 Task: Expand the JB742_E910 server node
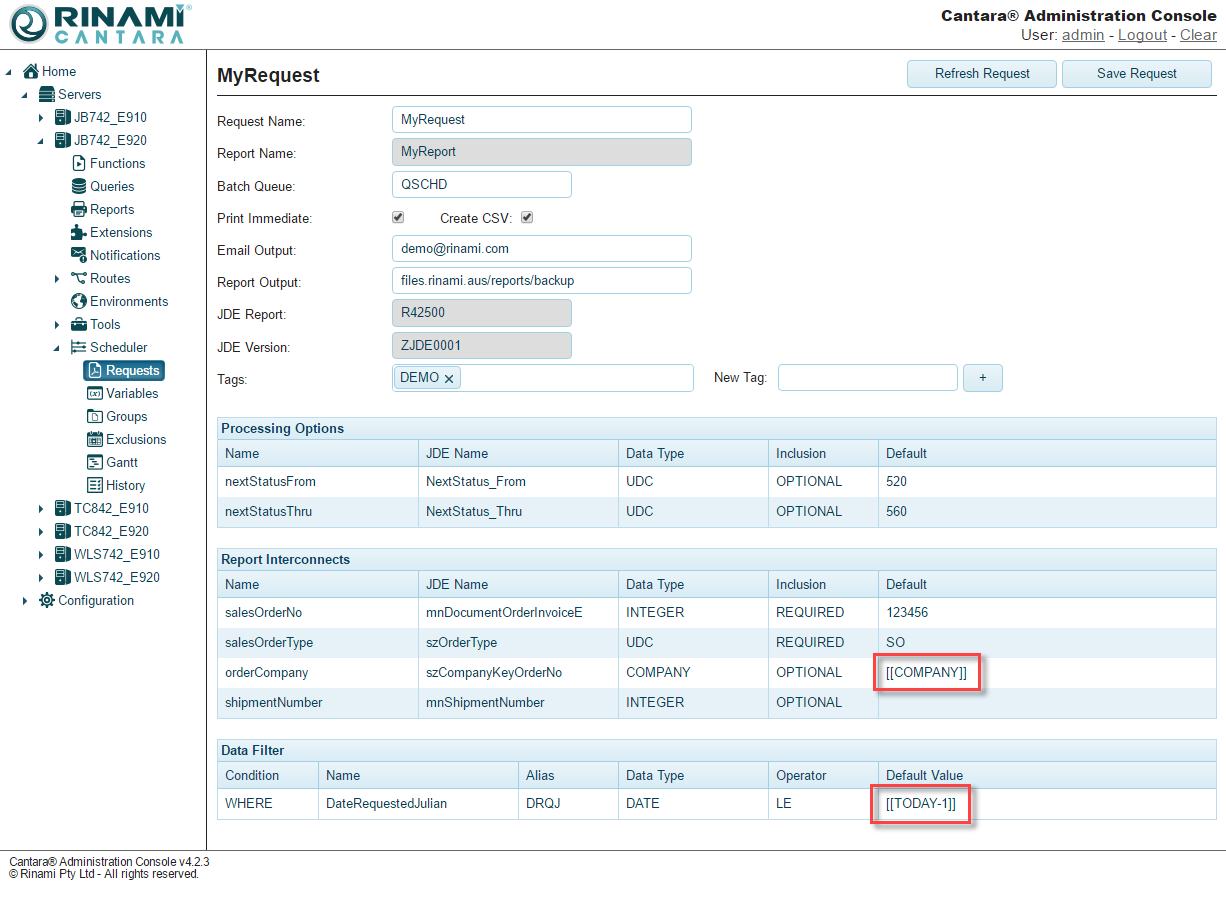[x=41, y=118]
